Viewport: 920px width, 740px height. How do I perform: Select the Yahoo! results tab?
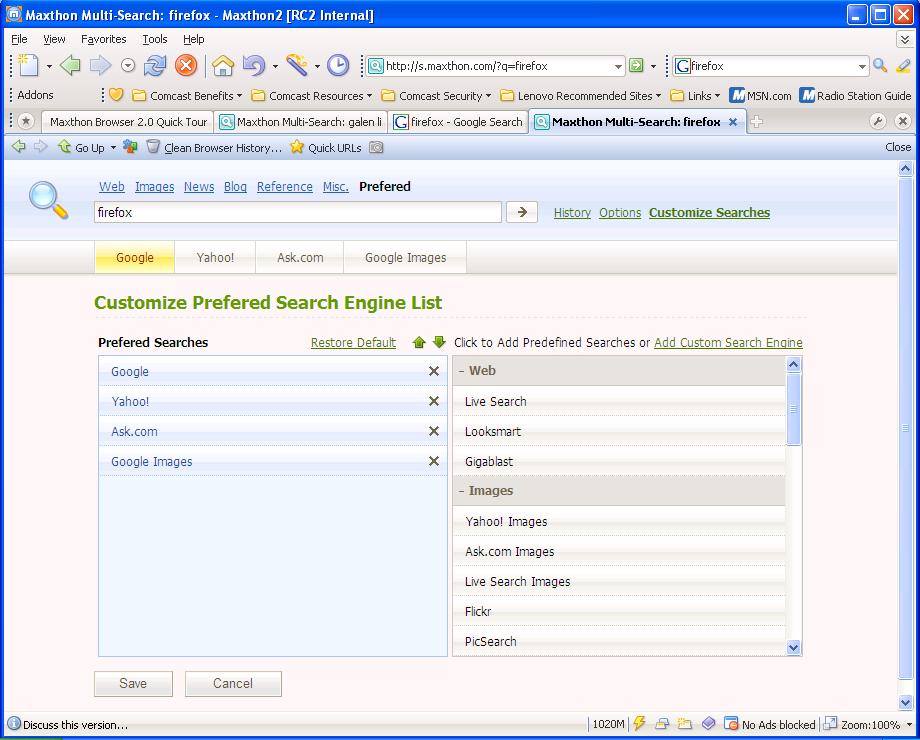click(x=215, y=257)
